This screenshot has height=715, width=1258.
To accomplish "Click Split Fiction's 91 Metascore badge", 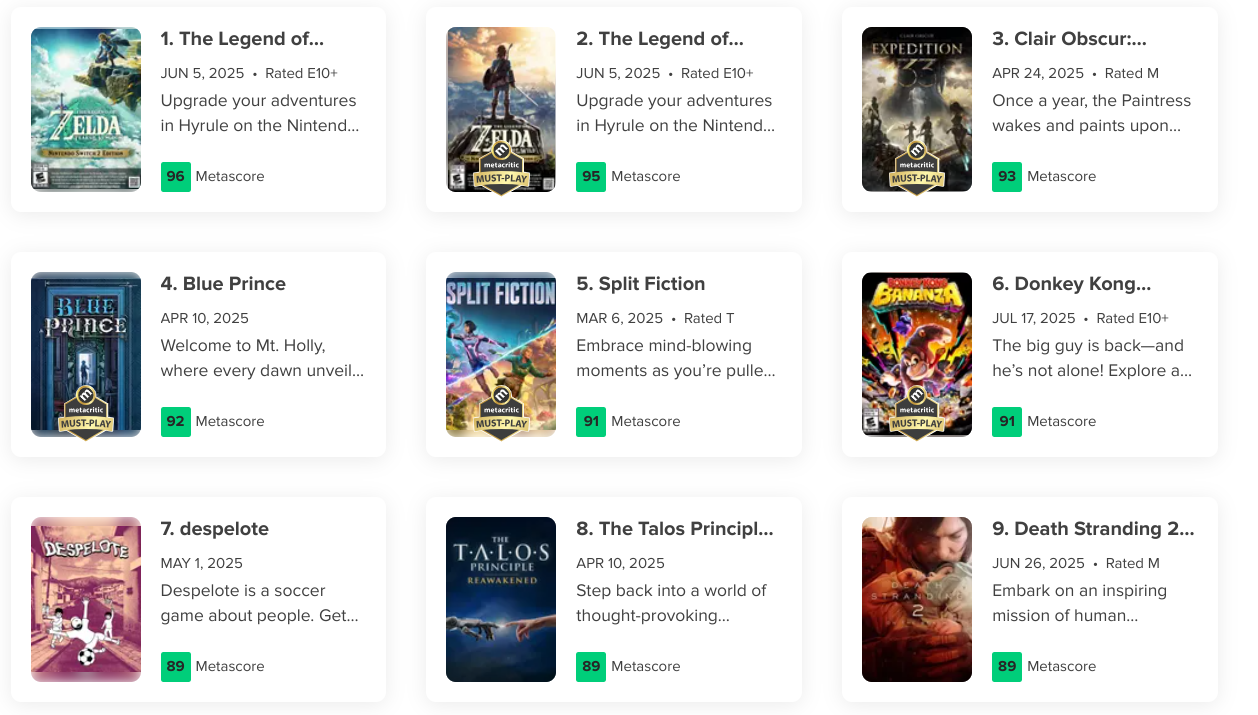I will [591, 422].
